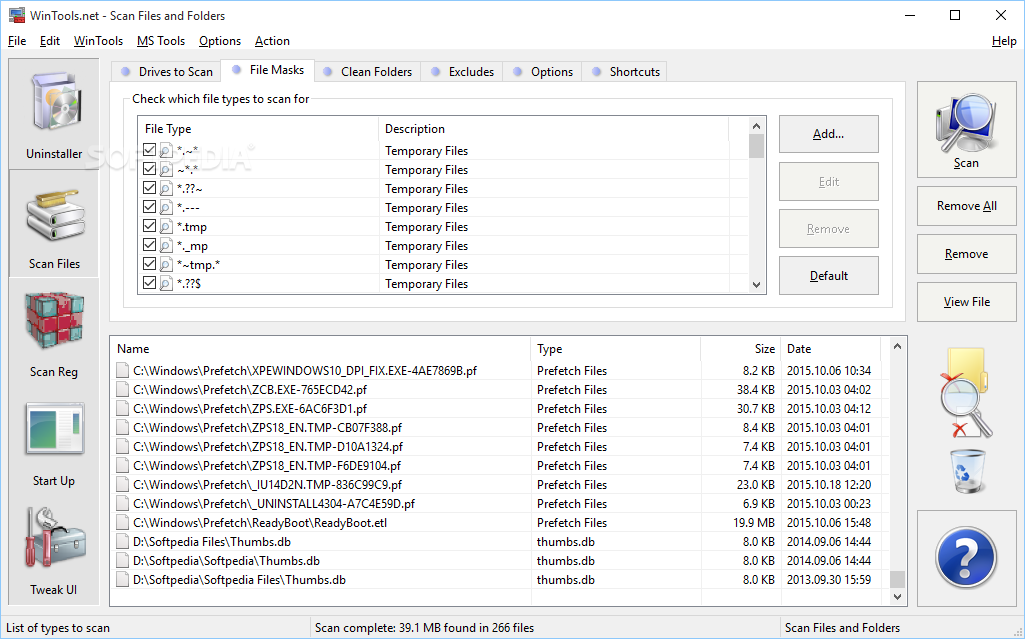Click the right-panel Remove button

click(966, 254)
